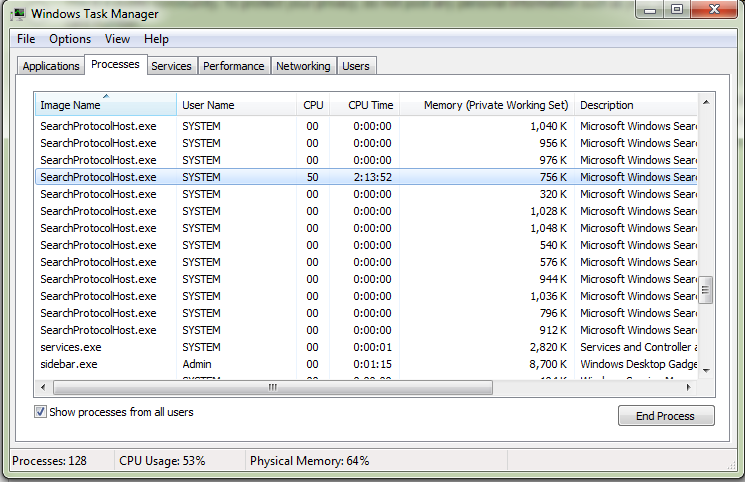Click the horizontal scrollbar left arrow
This screenshot has width=745, height=482.
[43, 387]
